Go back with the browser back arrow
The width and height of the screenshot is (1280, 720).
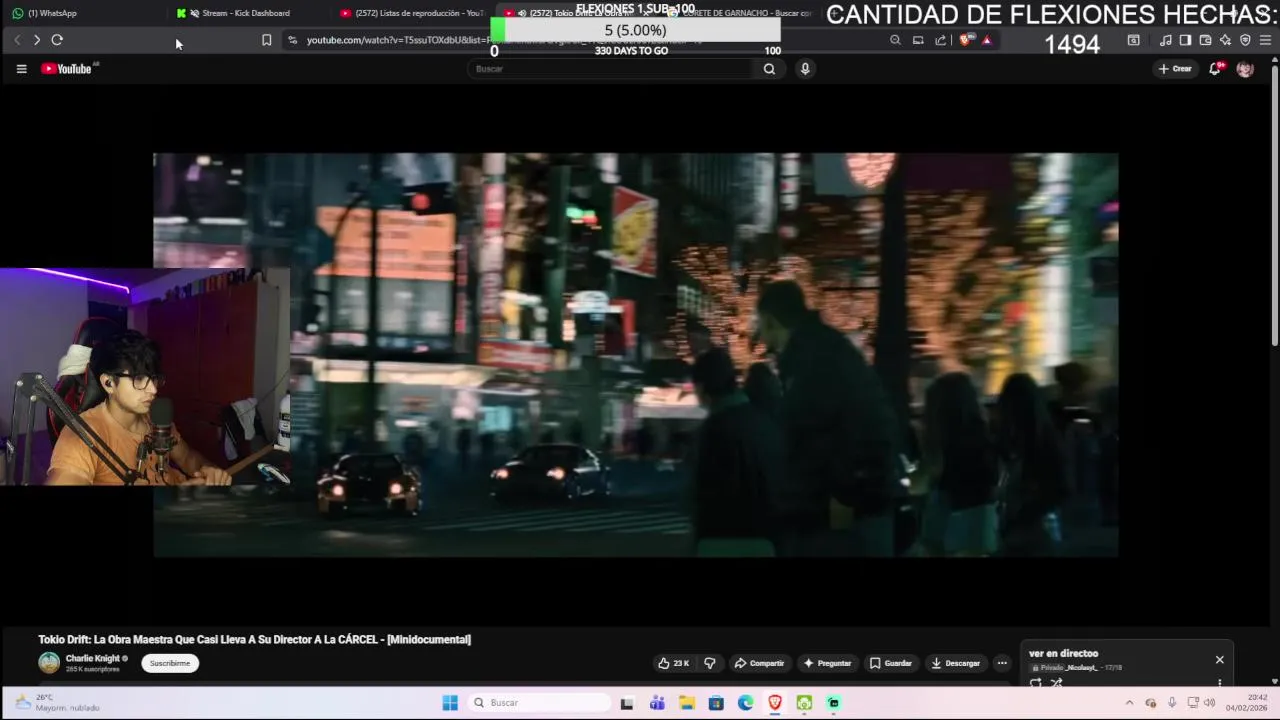[17, 40]
